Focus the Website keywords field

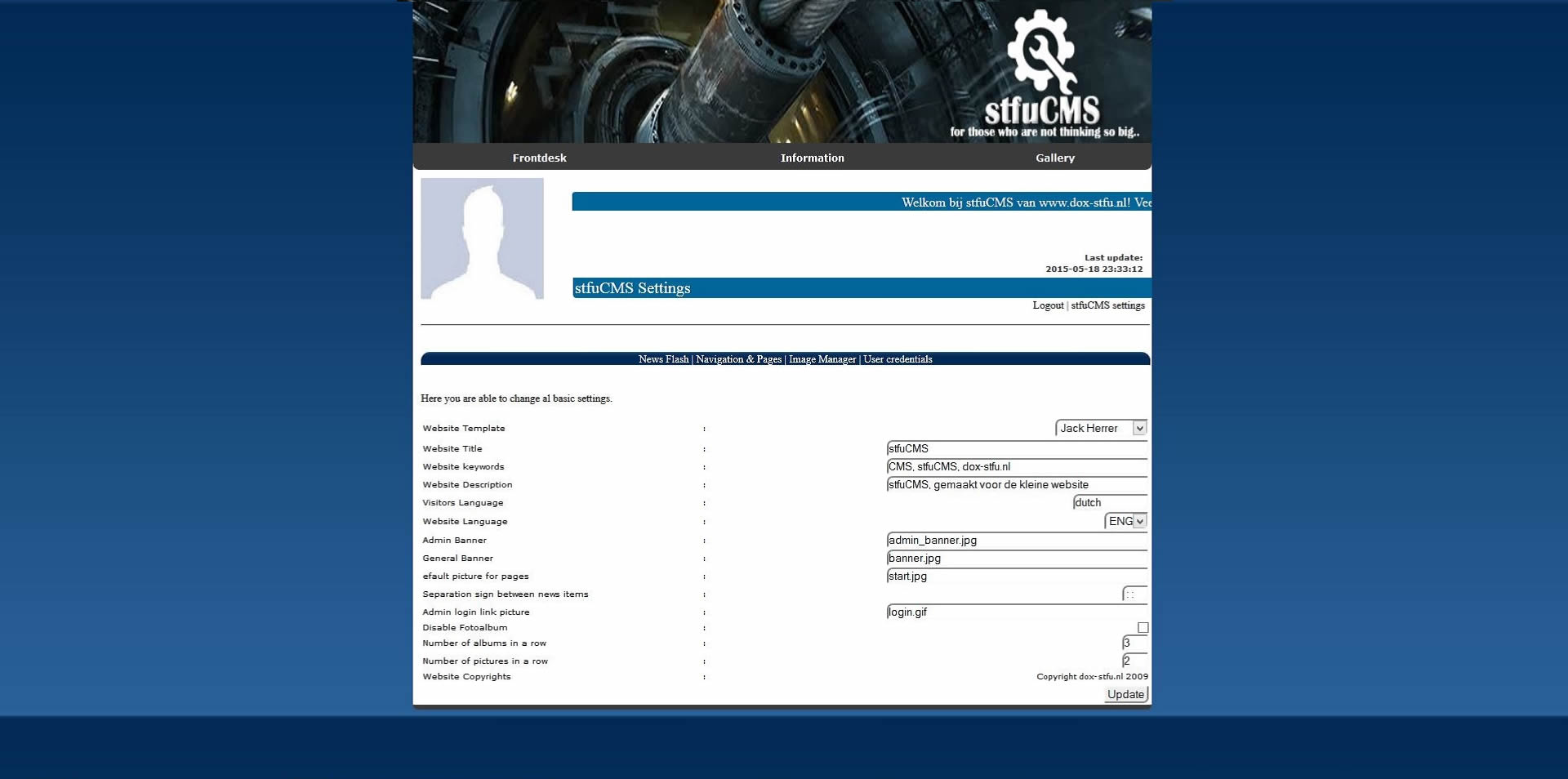[1017, 466]
